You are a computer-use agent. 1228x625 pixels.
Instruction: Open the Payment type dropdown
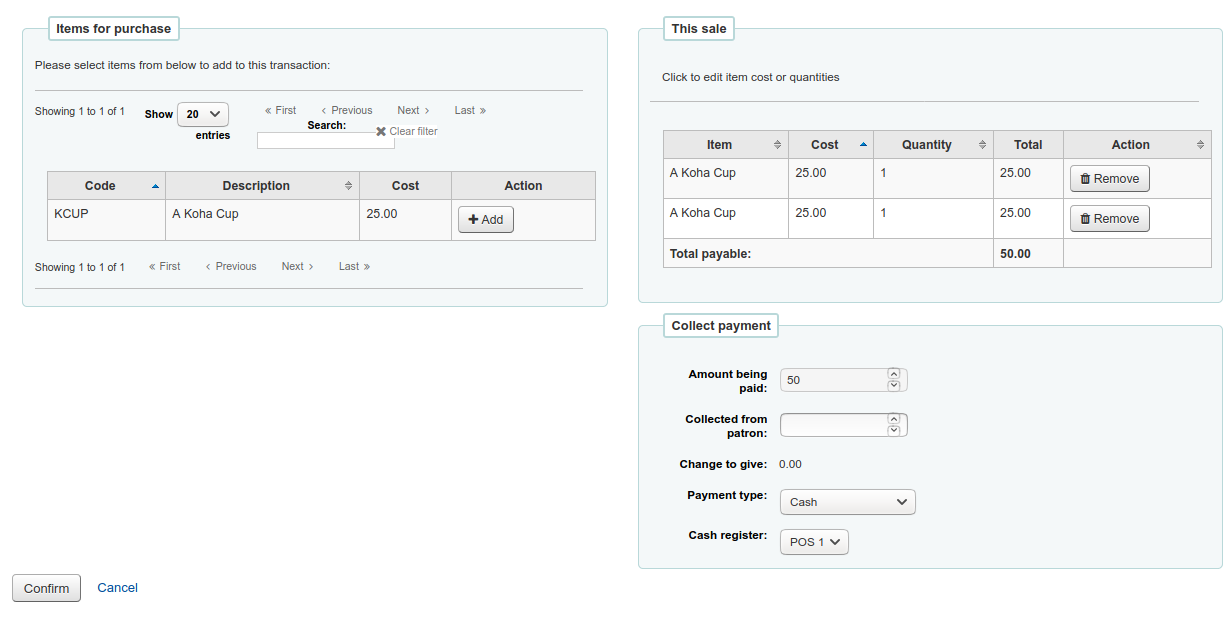tap(847, 502)
